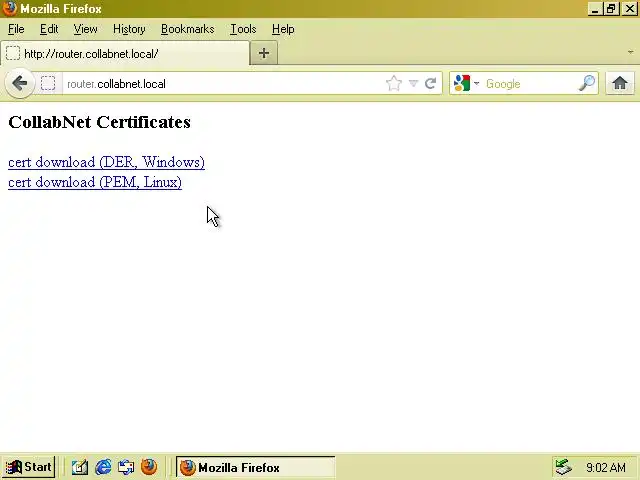Reload the current page
This screenshot has height=480, width=640.
coord(431,84)
